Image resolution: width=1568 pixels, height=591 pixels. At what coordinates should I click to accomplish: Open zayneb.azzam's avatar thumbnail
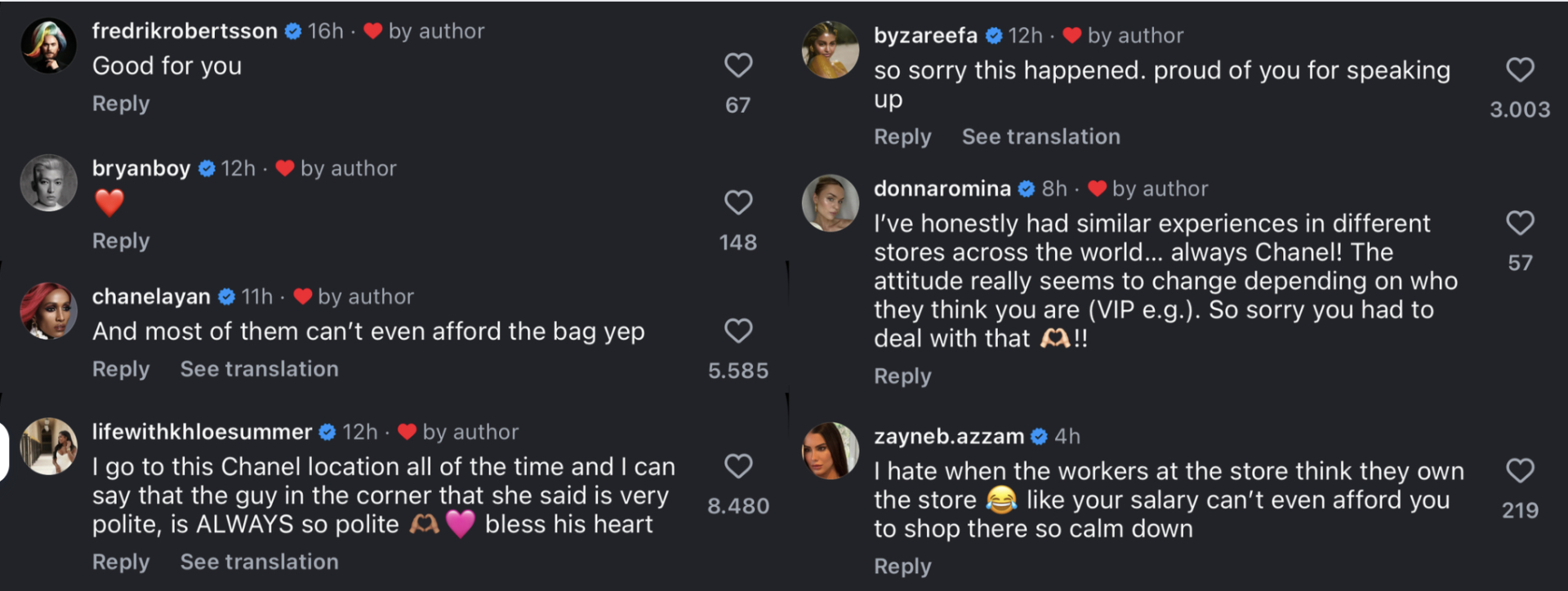830,451
